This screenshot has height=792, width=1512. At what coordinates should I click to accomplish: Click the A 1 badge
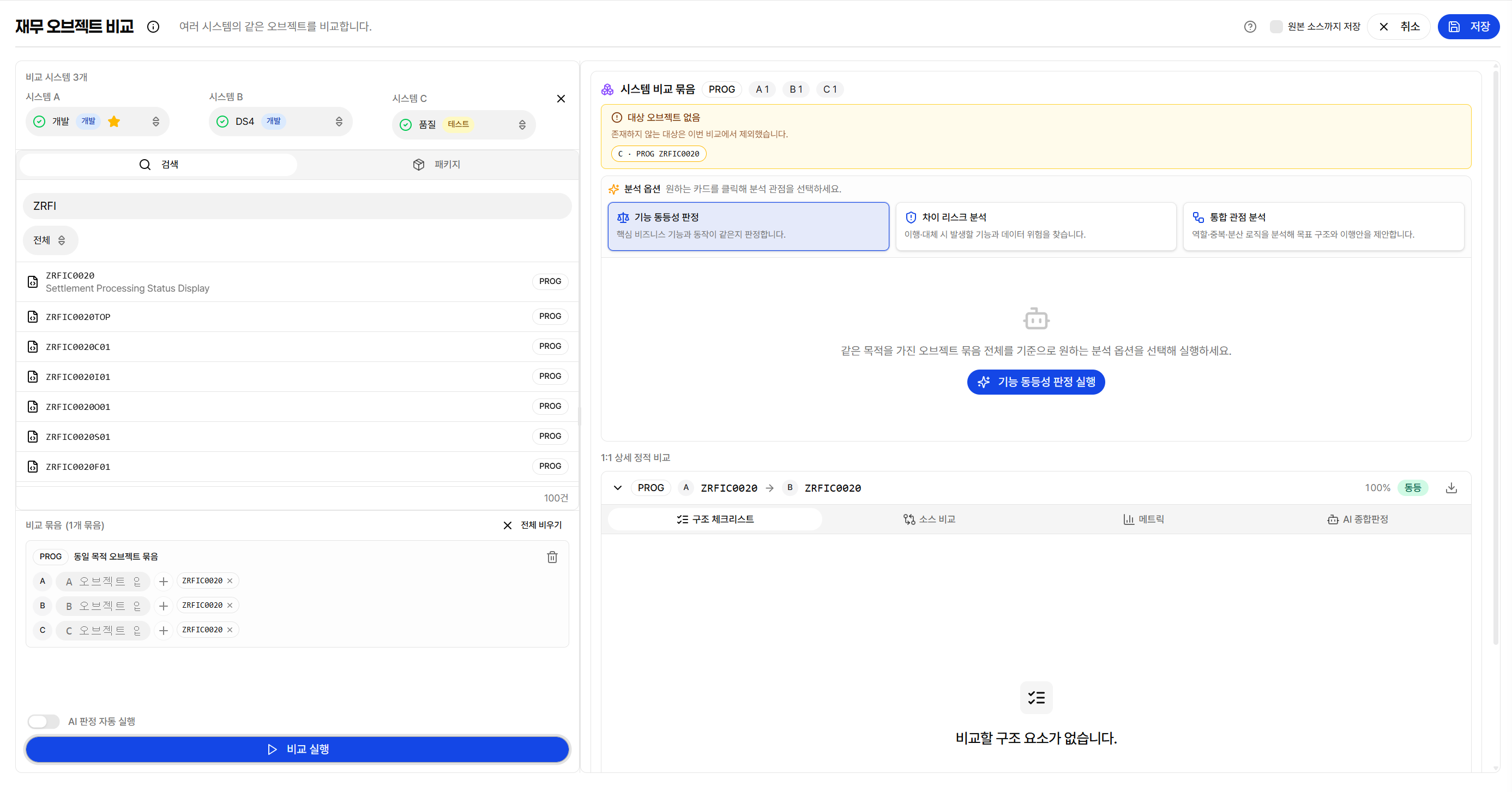click(x=762, y=89)
